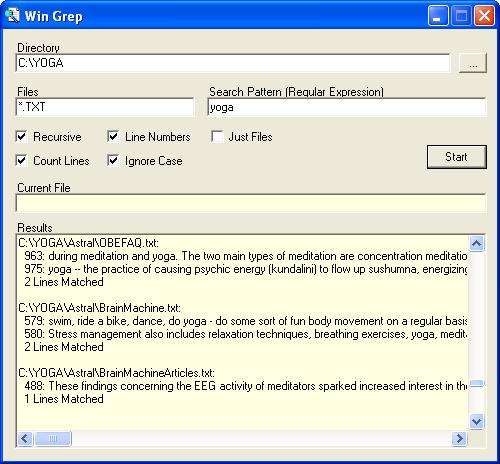Click result line 580 about stress management

[246, 334]
